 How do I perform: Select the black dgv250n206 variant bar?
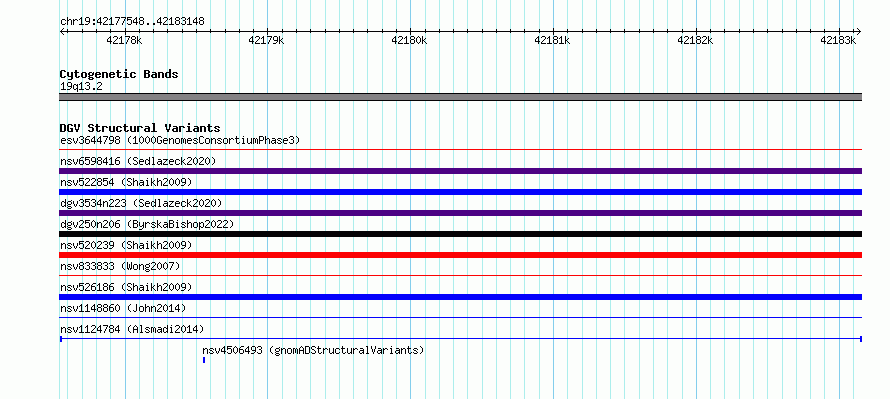[x=460, y=234]
